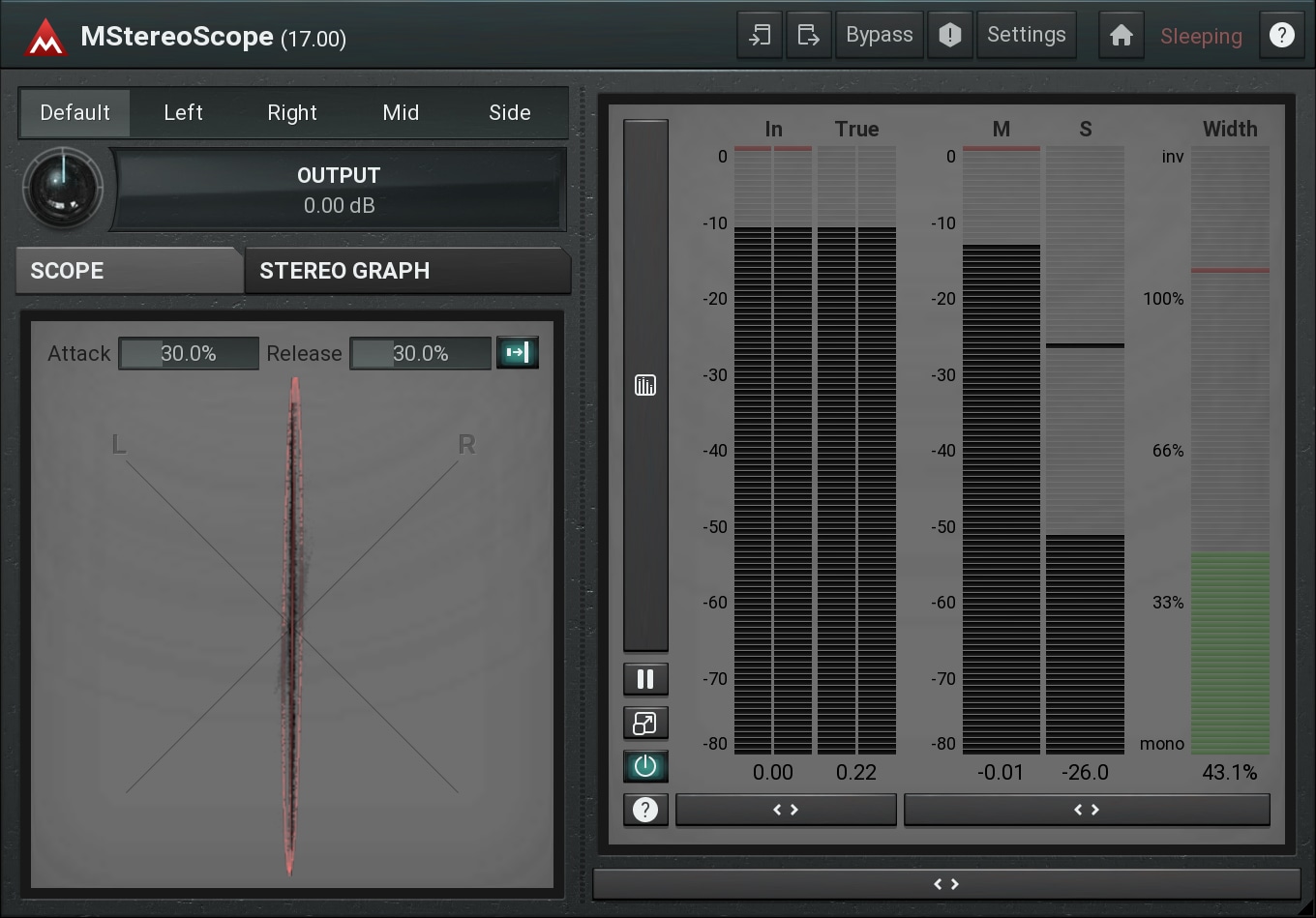1316x918 pixels.
Task: Open the Settings button
Action: pos(1026,36)
